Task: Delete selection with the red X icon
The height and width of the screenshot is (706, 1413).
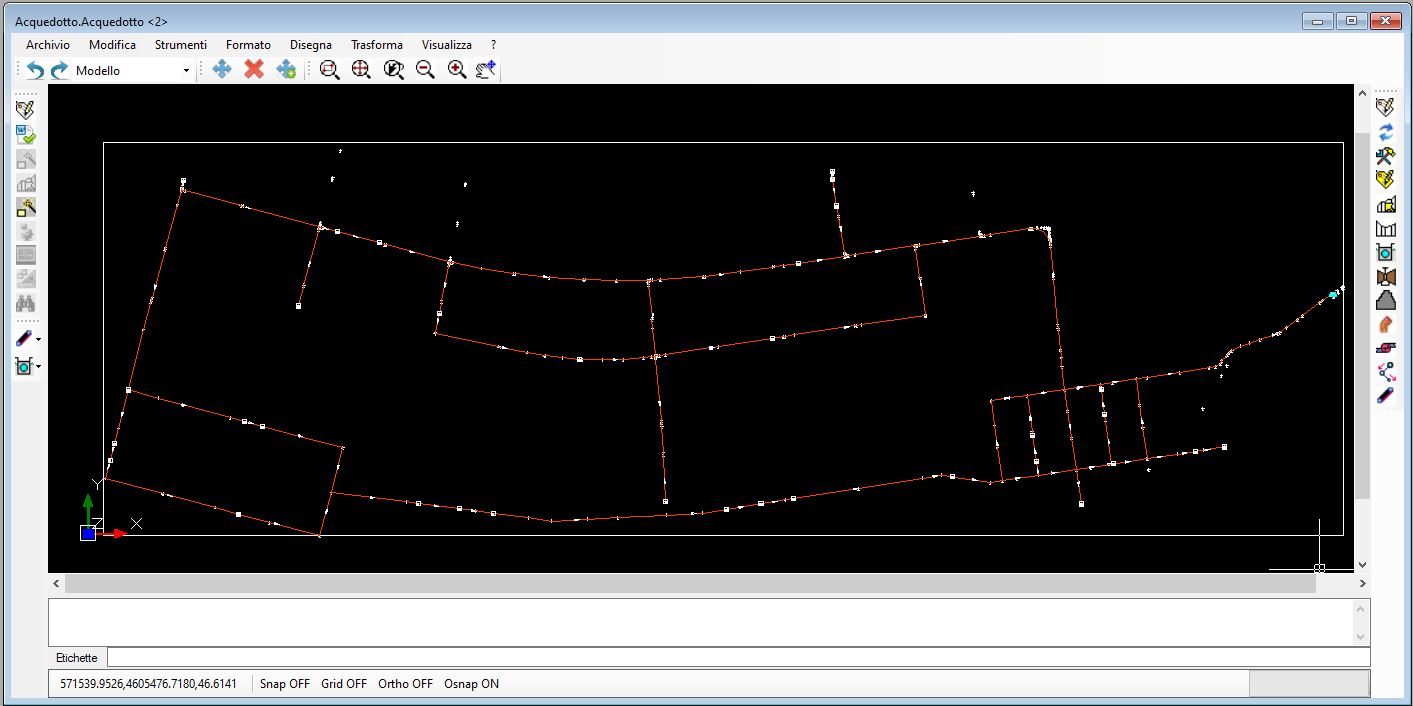Action: tap(254, 69)
